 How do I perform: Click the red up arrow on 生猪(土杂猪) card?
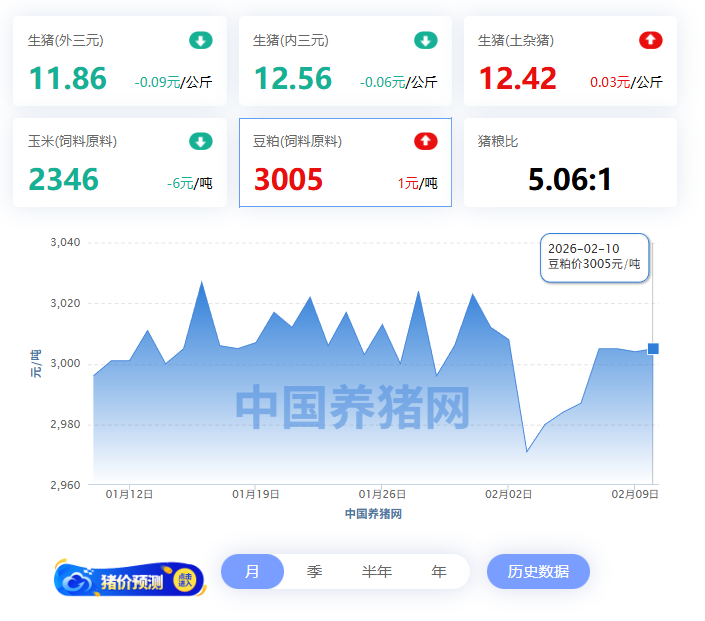[651, 41]
